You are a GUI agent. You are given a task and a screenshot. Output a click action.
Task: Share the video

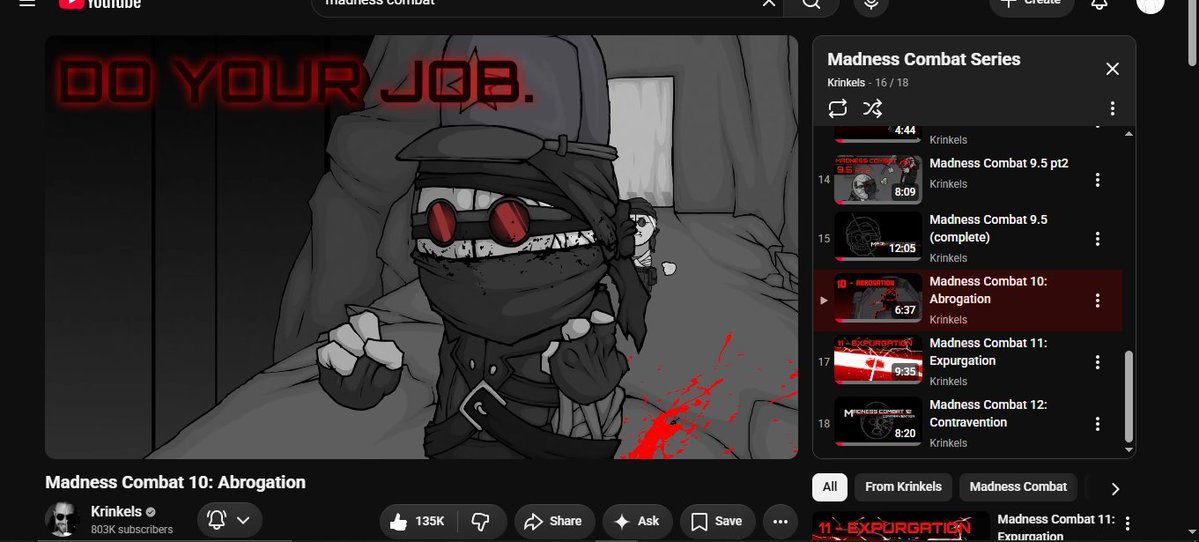click(x=554, y=521)
